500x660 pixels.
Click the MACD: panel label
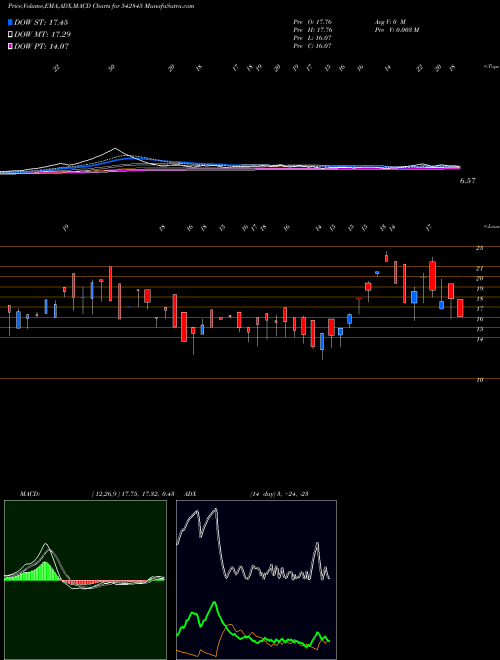pos(30,494)
